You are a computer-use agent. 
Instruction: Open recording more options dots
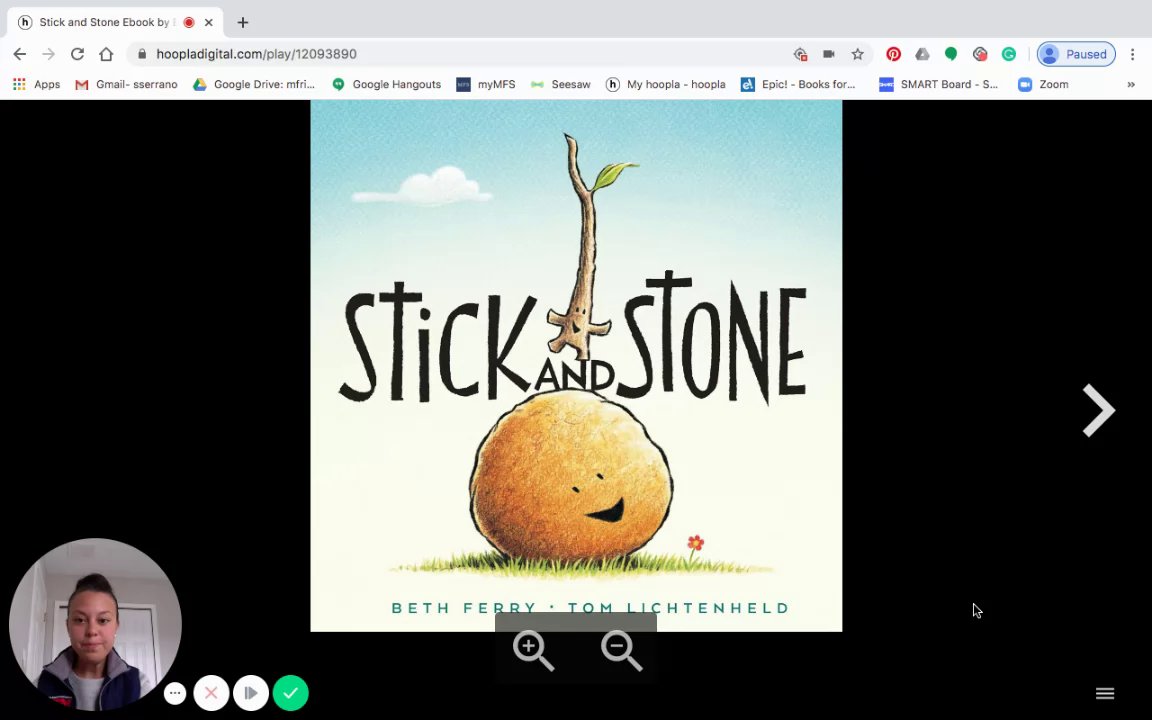(175, 693)
